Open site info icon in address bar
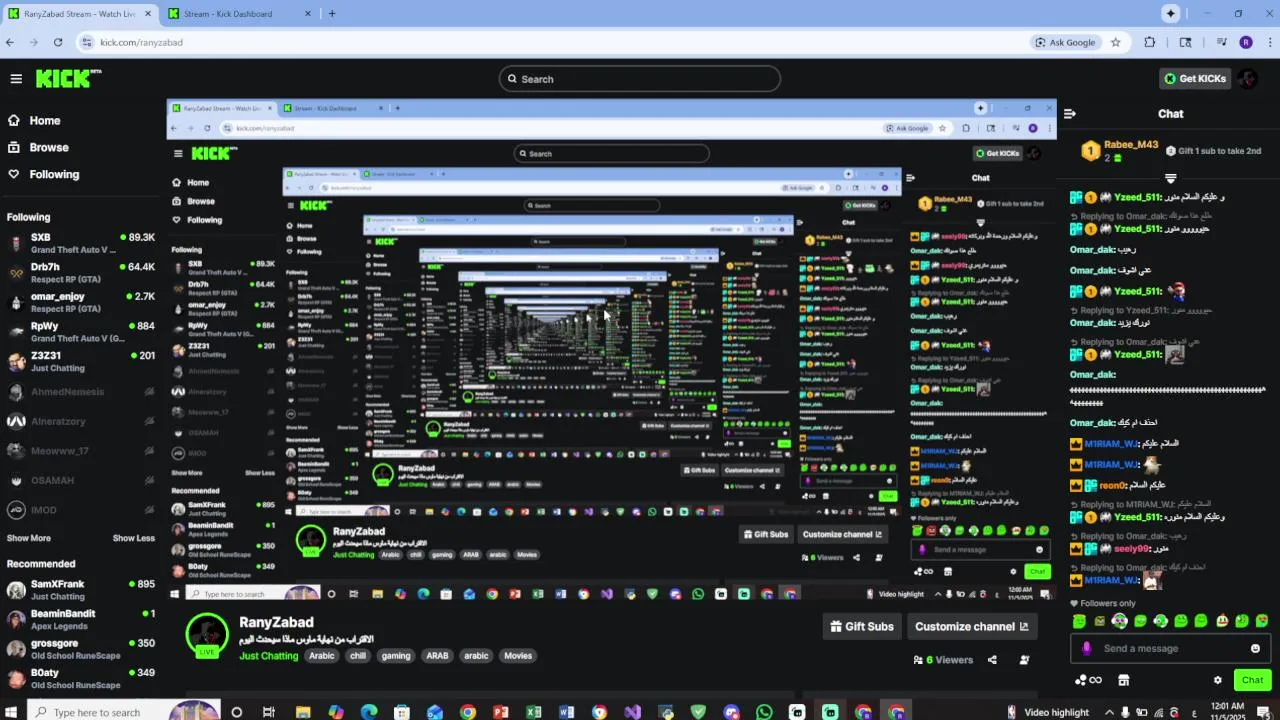The width and height of the screenshot is (1280, 720). pyautogui.click(x=87, y=42)
